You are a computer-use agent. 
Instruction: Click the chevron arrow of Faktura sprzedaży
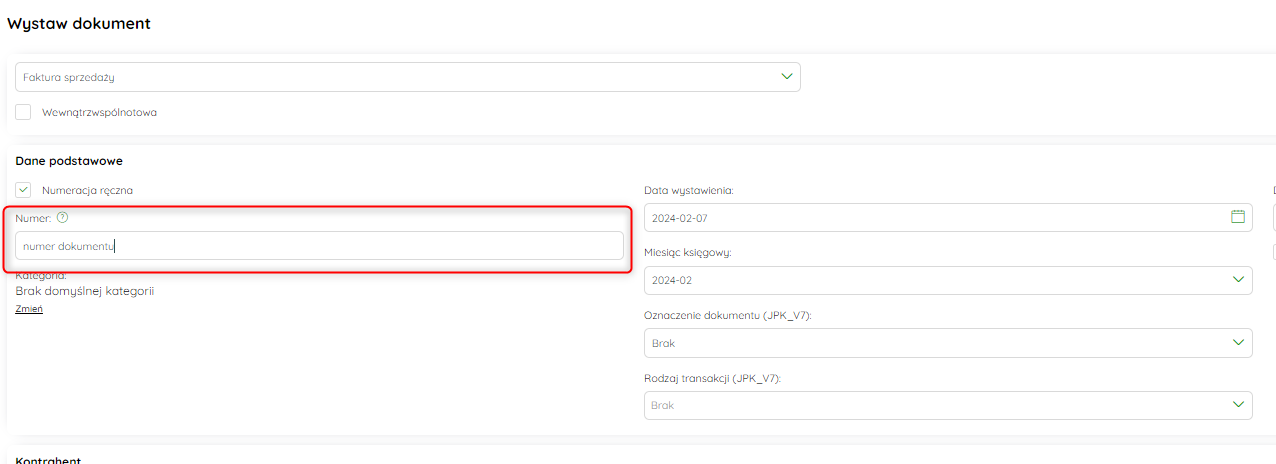[x=786, y=76]
